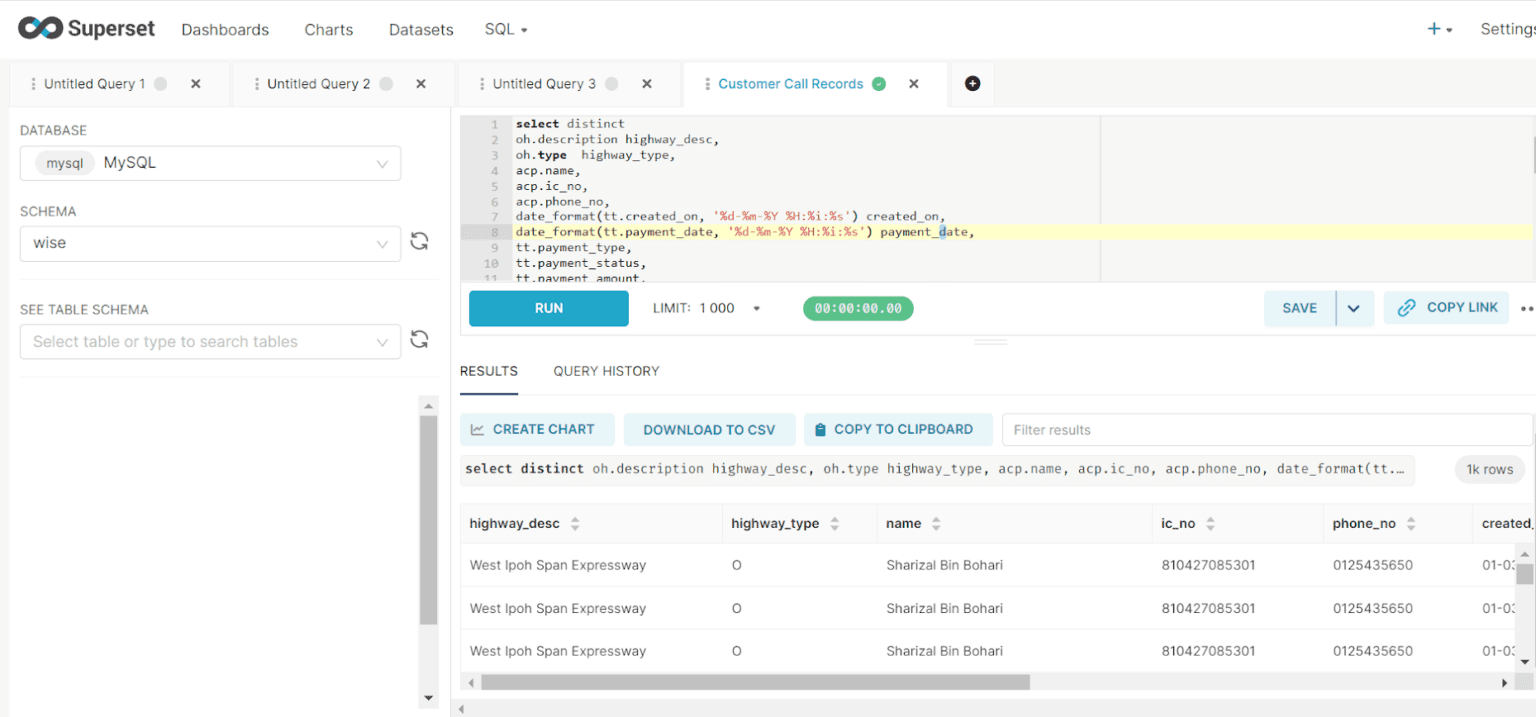Click COPY LINK to share the query
This screenshot has width=1536, height=717.
coord(1446,308)
